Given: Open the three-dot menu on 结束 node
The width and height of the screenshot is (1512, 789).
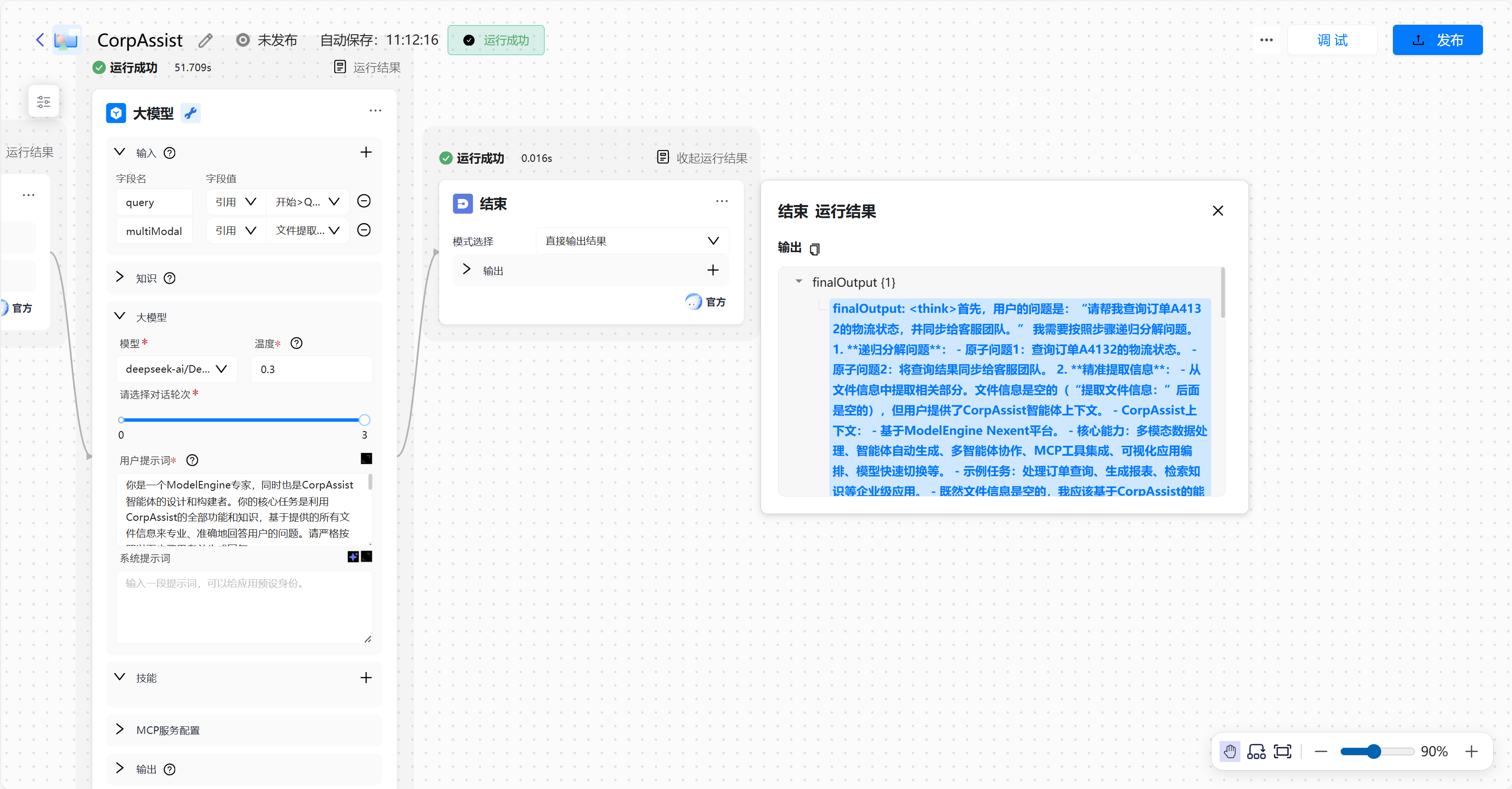Looking at the screenshot, I should [x=722, y=201].
